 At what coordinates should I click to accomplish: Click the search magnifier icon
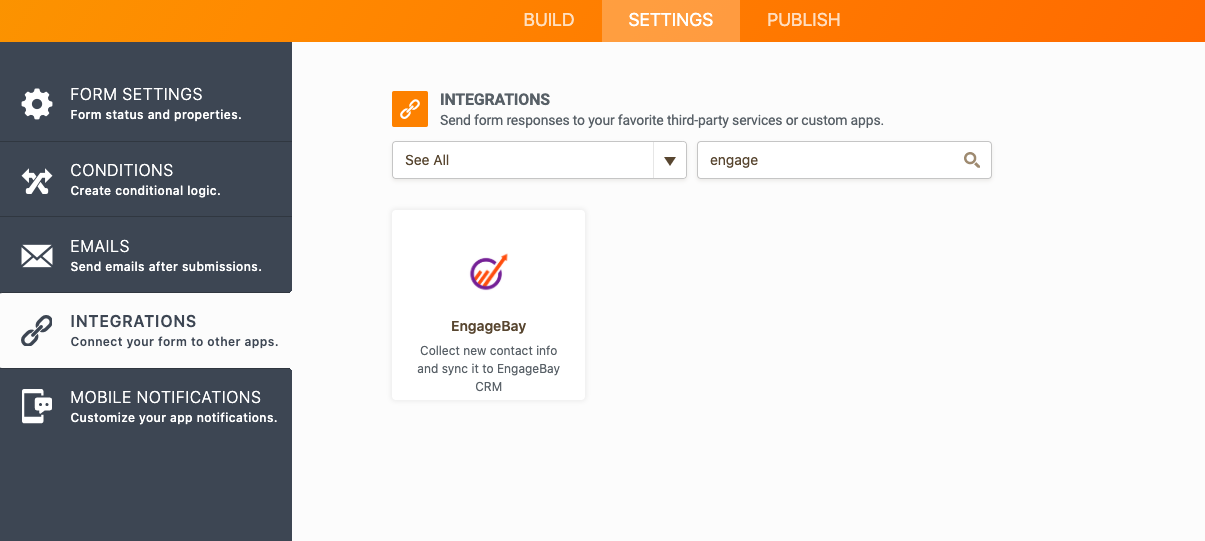click(x=971, y=160)
